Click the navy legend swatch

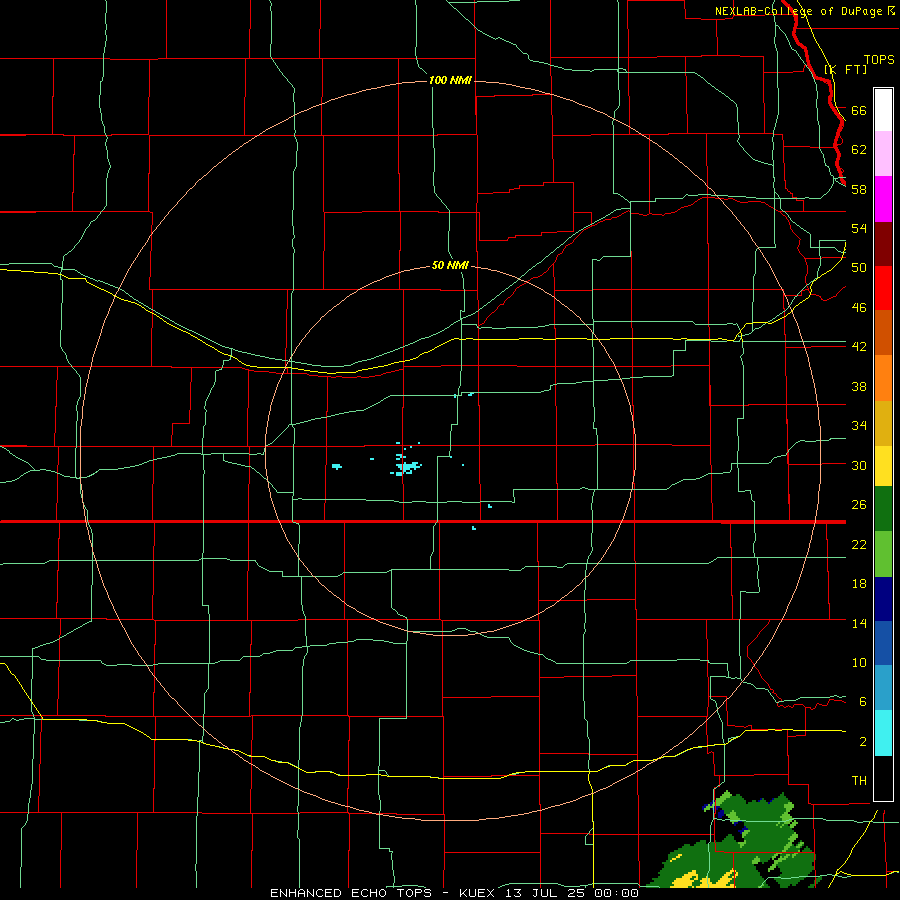point(883,599)
